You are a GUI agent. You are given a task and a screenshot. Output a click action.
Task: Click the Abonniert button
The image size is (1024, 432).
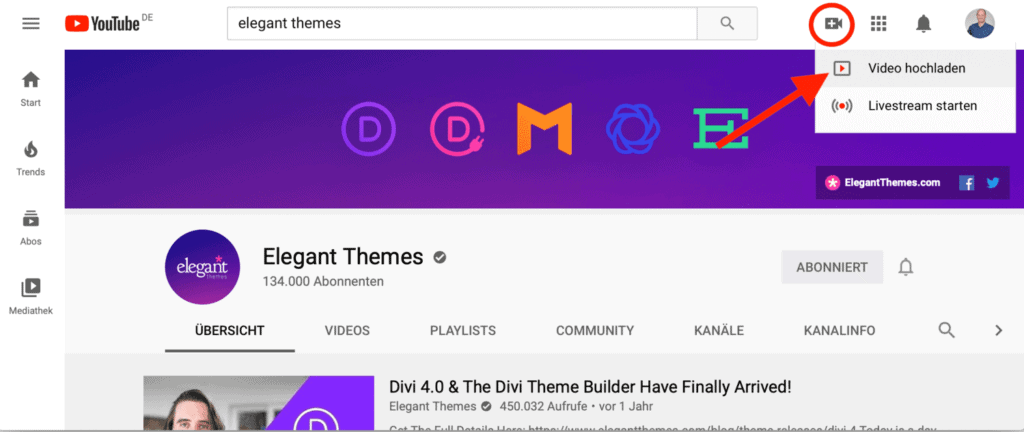click(x=832, y=267)
